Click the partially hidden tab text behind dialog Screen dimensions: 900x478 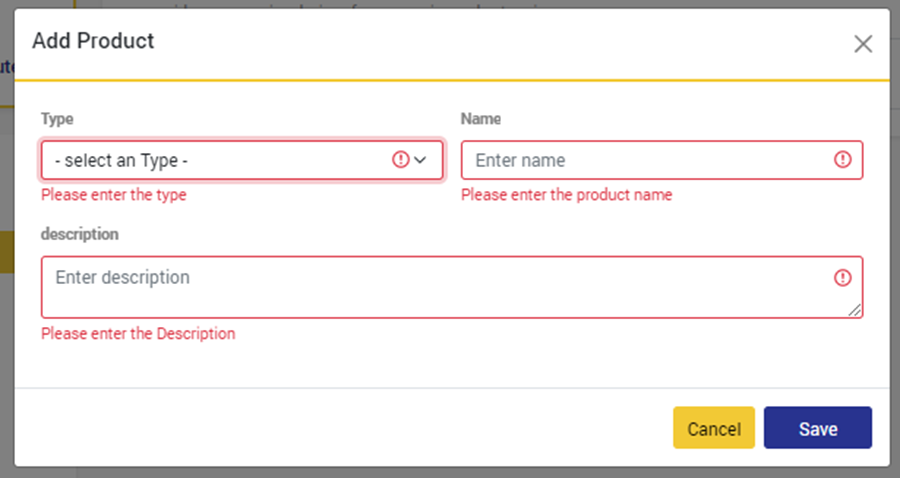[6, 68]
